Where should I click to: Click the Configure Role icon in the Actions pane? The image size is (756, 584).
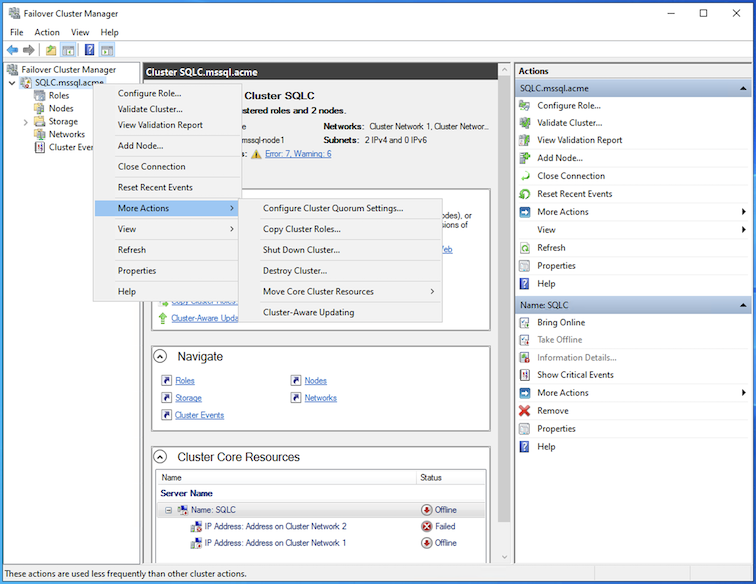tap(525, 106)
